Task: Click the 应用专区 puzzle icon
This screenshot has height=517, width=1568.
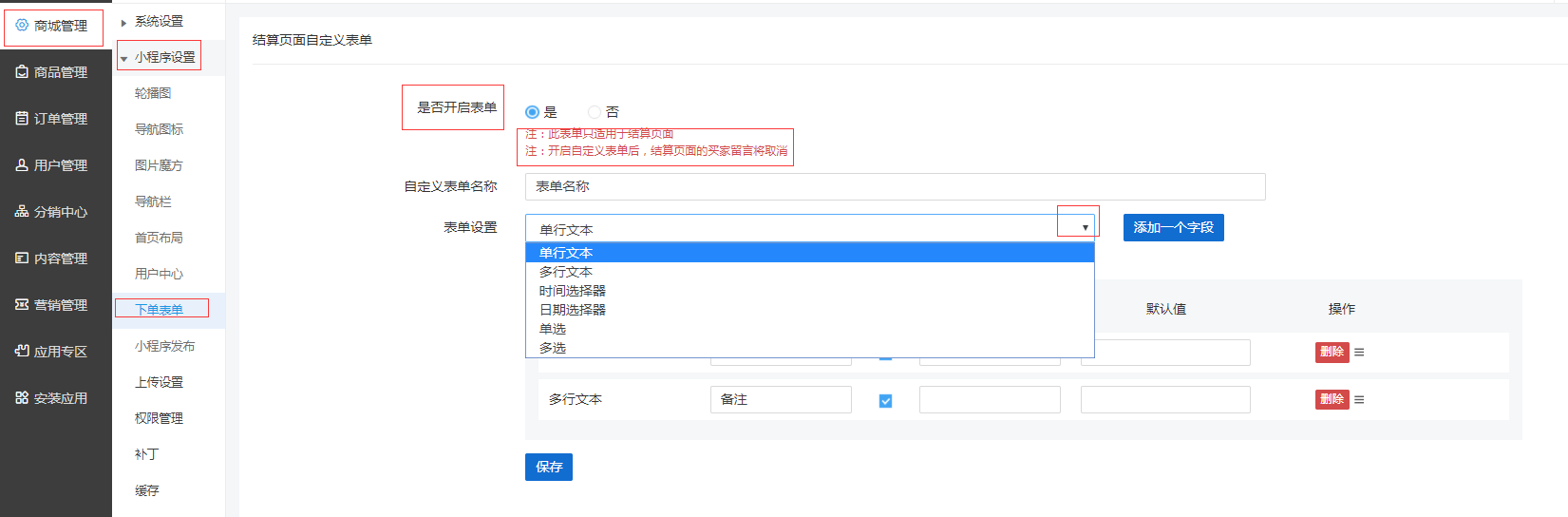Action: pos(22,352)
